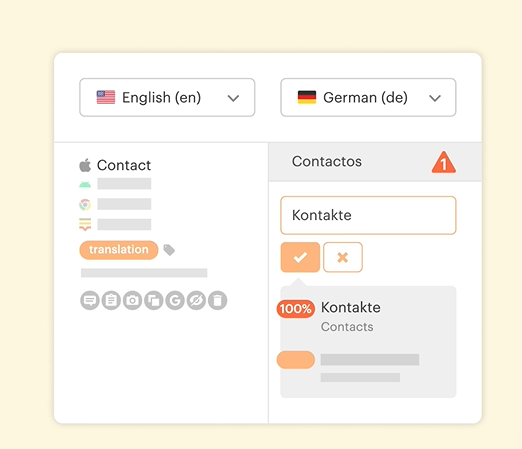The image size is (522, 449).
Task: Open the German (de) language dropdown
Action: click(368, 97)
